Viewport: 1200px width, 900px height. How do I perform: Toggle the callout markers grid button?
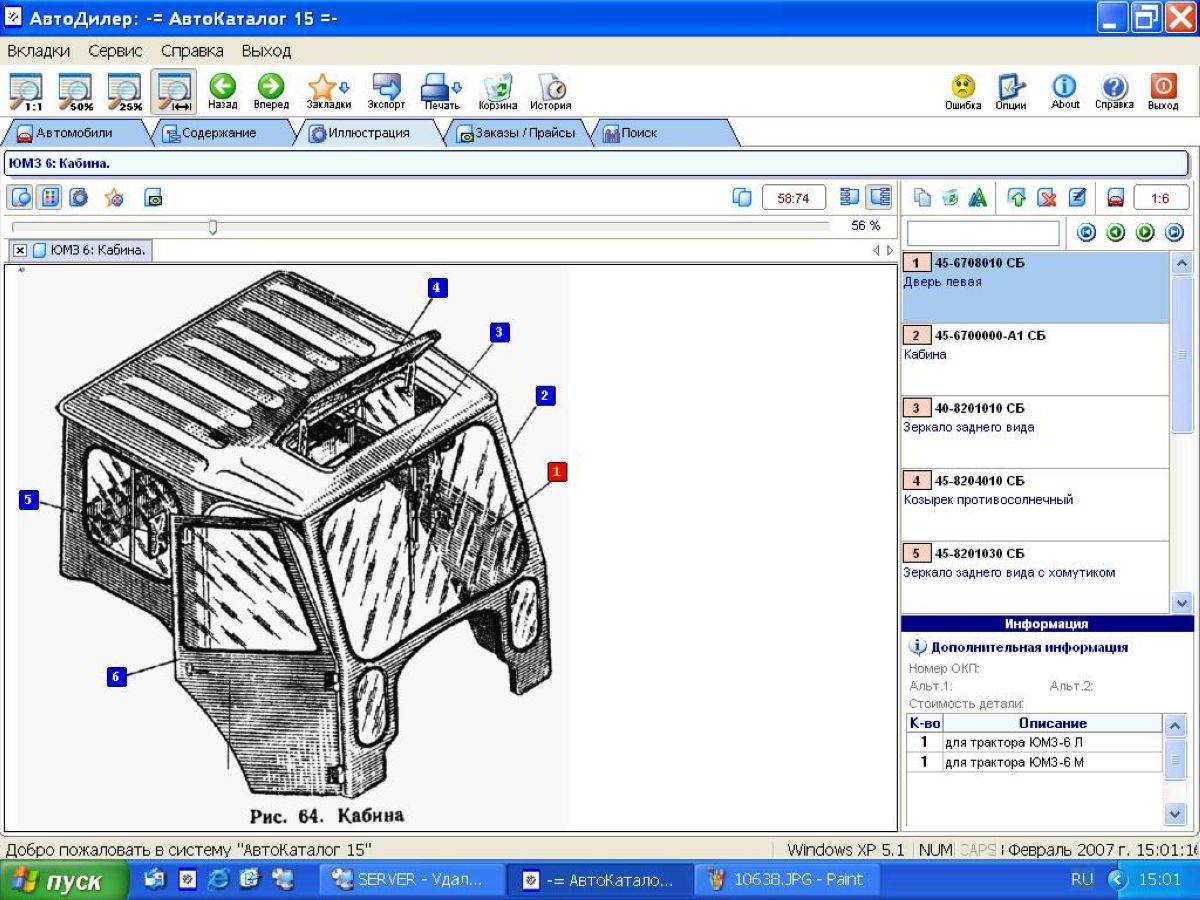(48, 197)
